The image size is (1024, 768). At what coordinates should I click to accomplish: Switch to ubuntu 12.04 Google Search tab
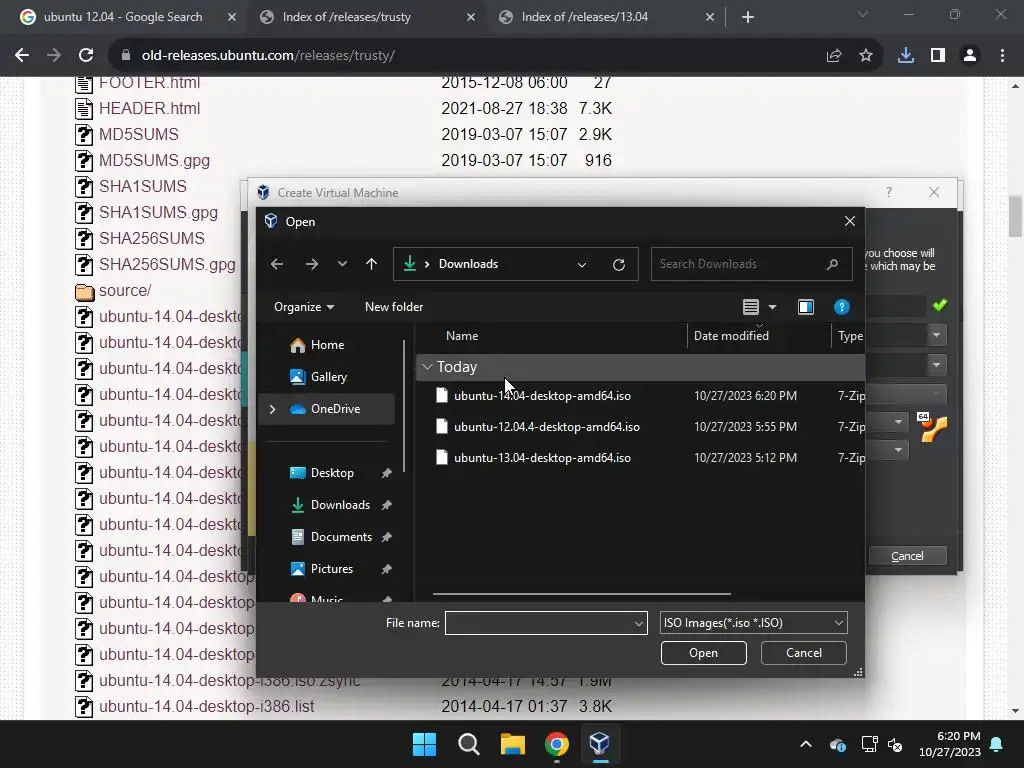click(x=123, y=17)
